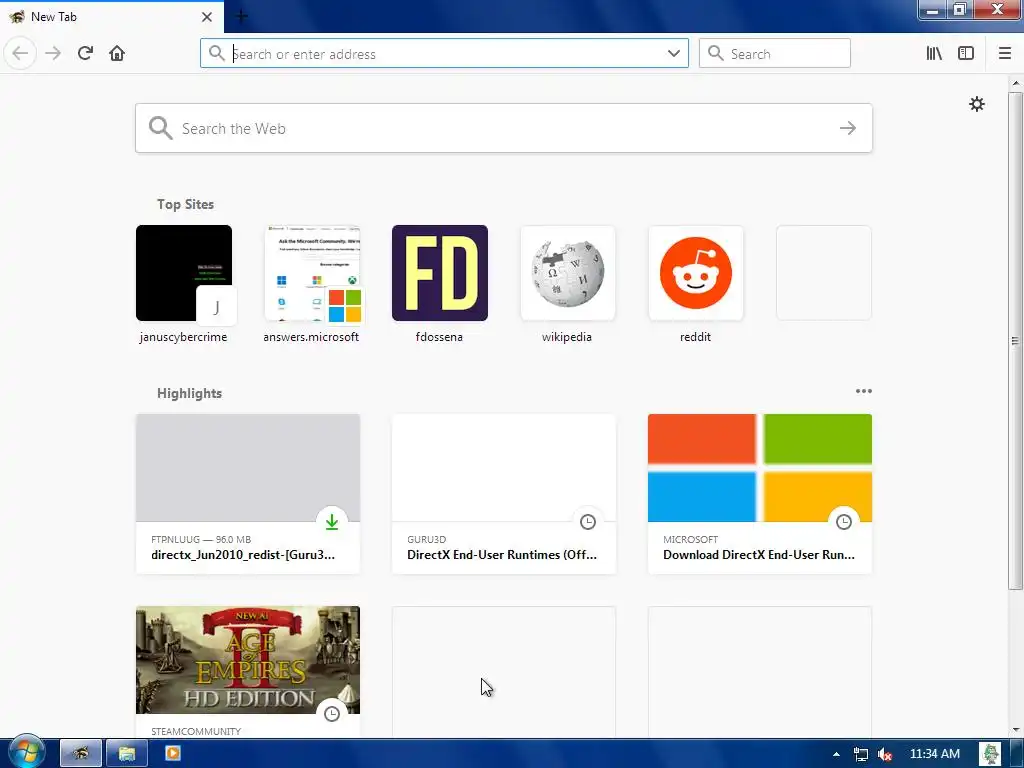Open GURU3D DirectX End-User Runtimes card
This screenshot has width=1024, height=768.
click(504, 494)
